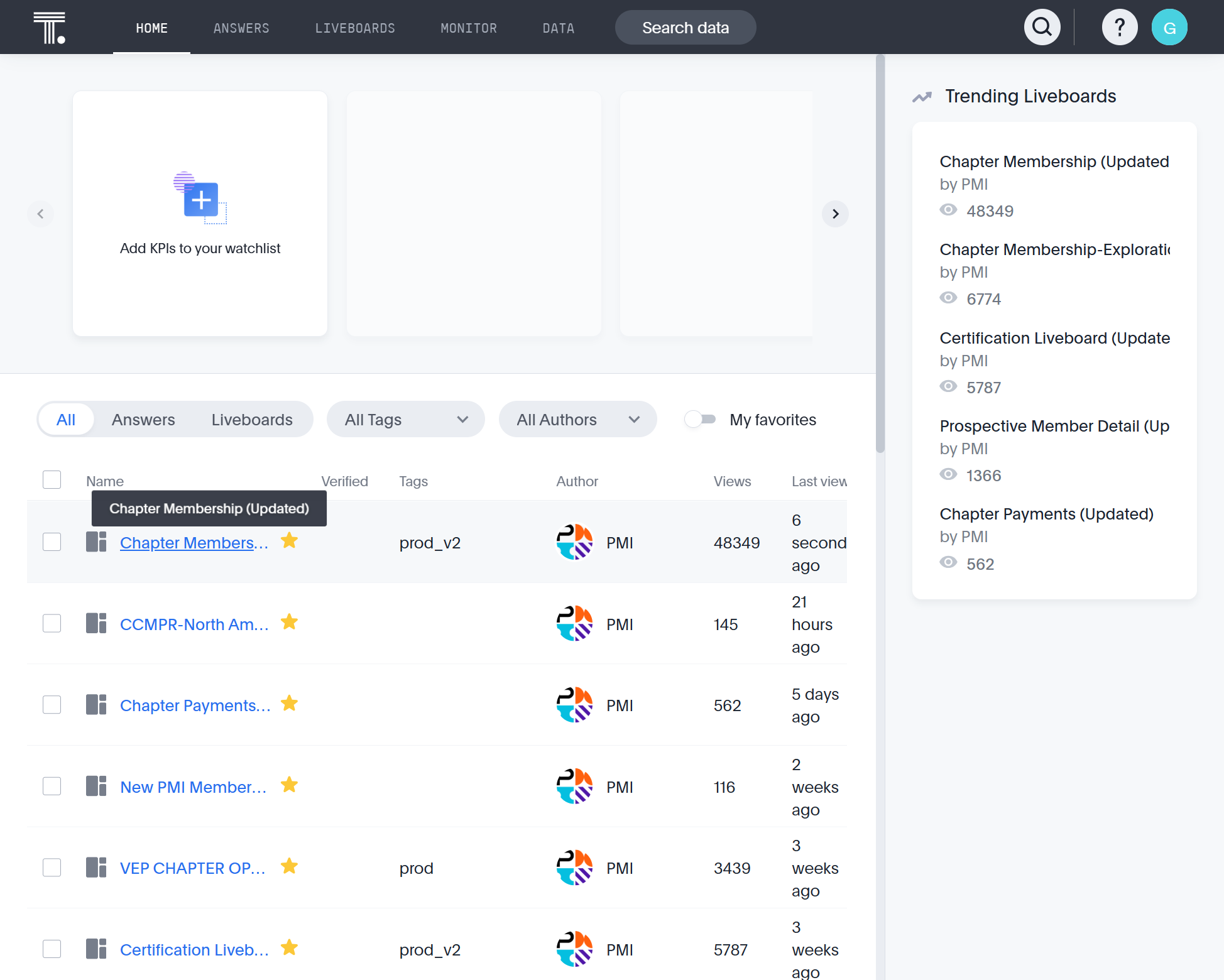Click the star on Chapter Payments row
The image size is (1224, 980).
point(289,703)
